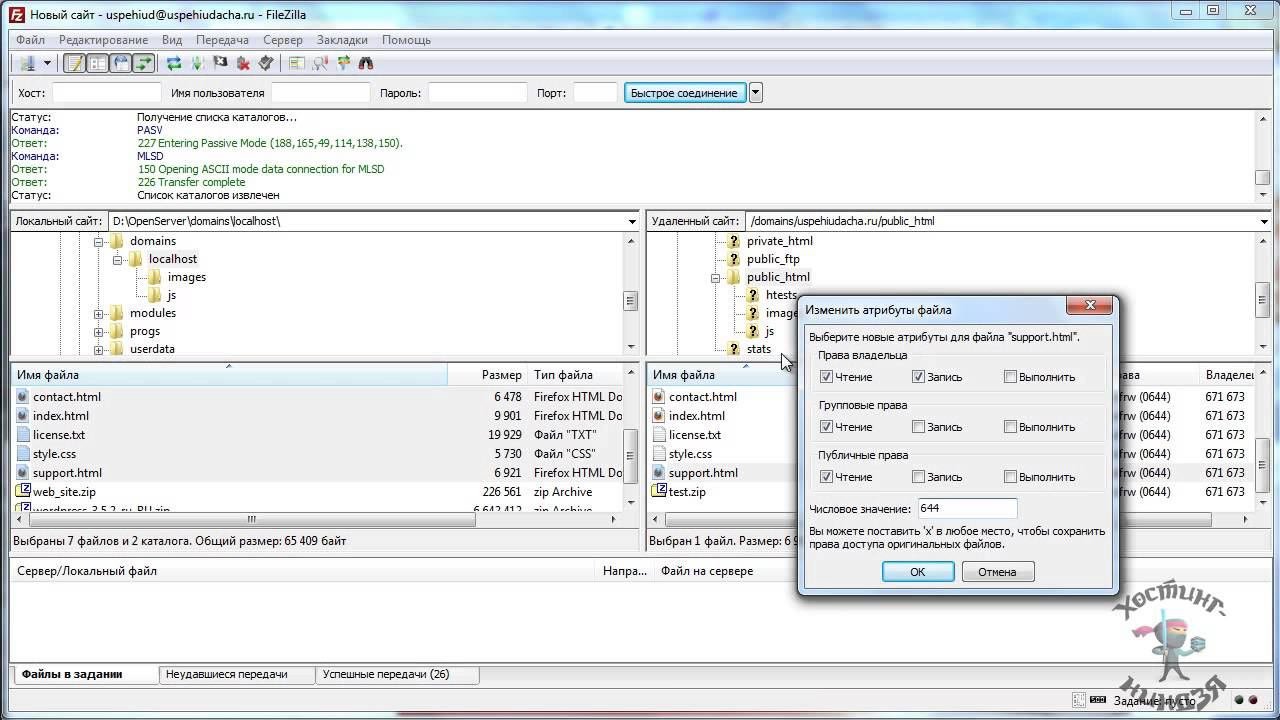The height and width of the screenshot is (720, 1280).
Task: Open Quick connect history dropdown arrow
Action: 756,93
